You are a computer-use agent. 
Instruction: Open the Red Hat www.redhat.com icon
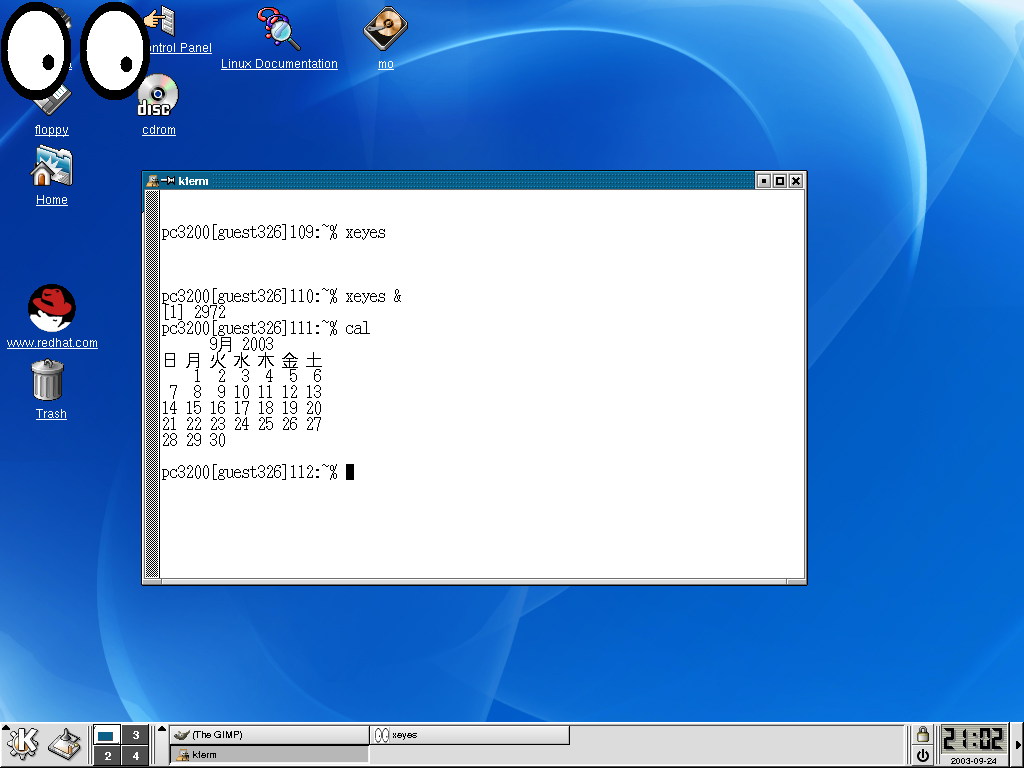52,308
